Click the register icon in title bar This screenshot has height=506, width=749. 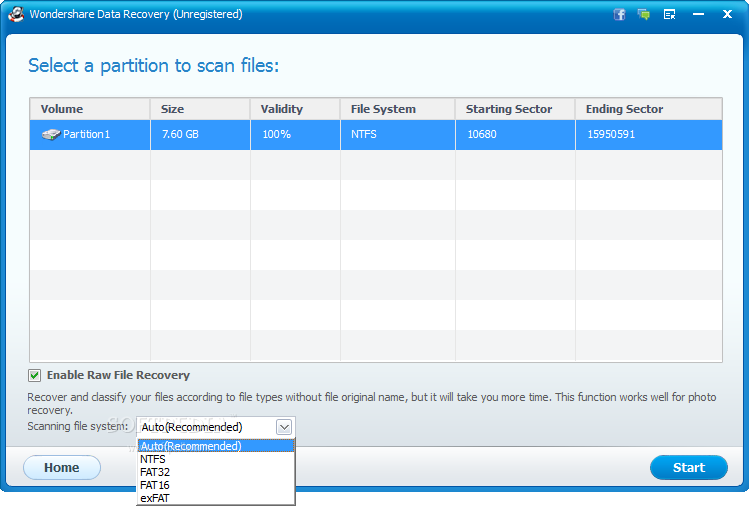tap(669, 14)
